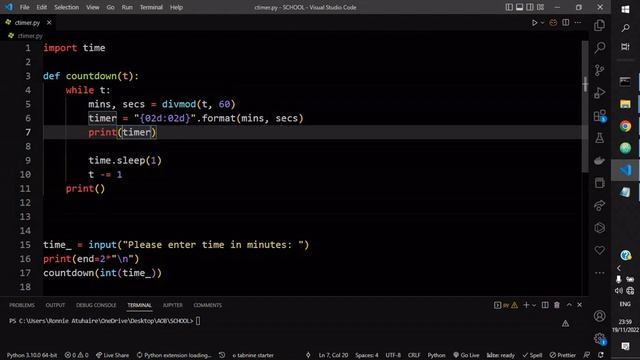The height and width of the screenshot is (360, 640).
Task: Open the Accounts menu icon
Action: tap(600, 316)
